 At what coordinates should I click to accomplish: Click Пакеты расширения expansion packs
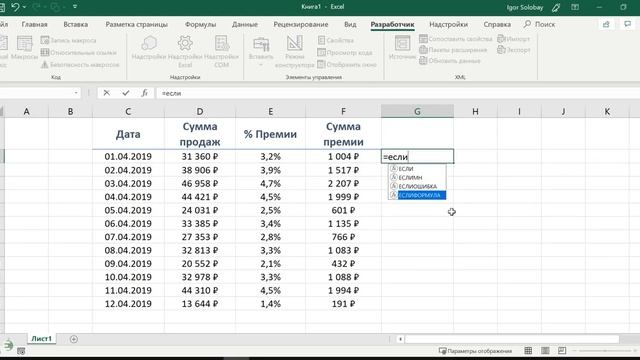(x=453, y=50)
